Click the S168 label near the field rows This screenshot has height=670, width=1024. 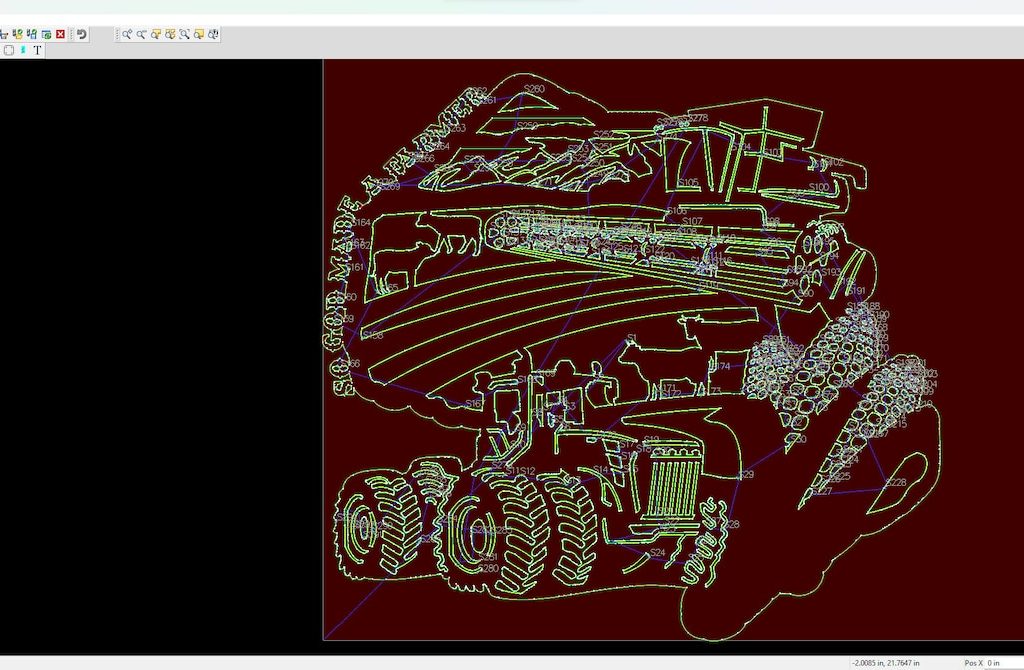[x=372, y=335]
